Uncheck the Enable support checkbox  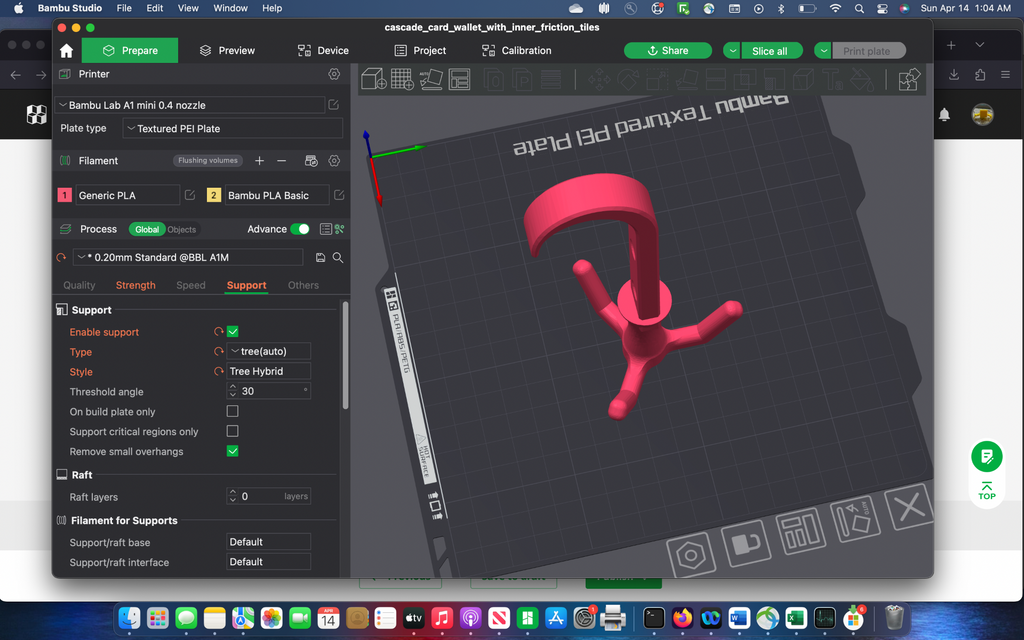232,332
